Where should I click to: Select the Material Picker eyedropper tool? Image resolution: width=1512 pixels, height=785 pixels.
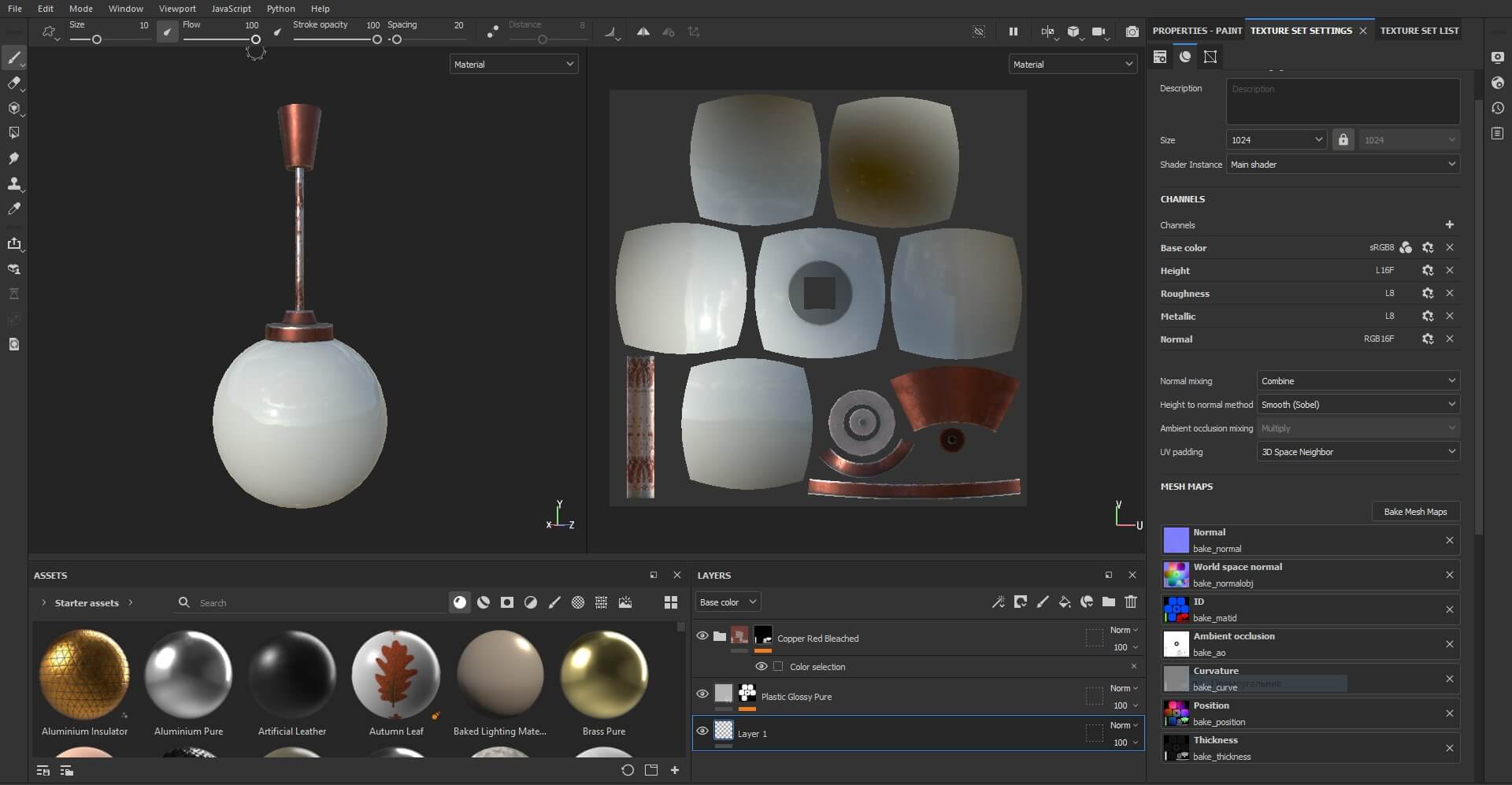point(13,209)
